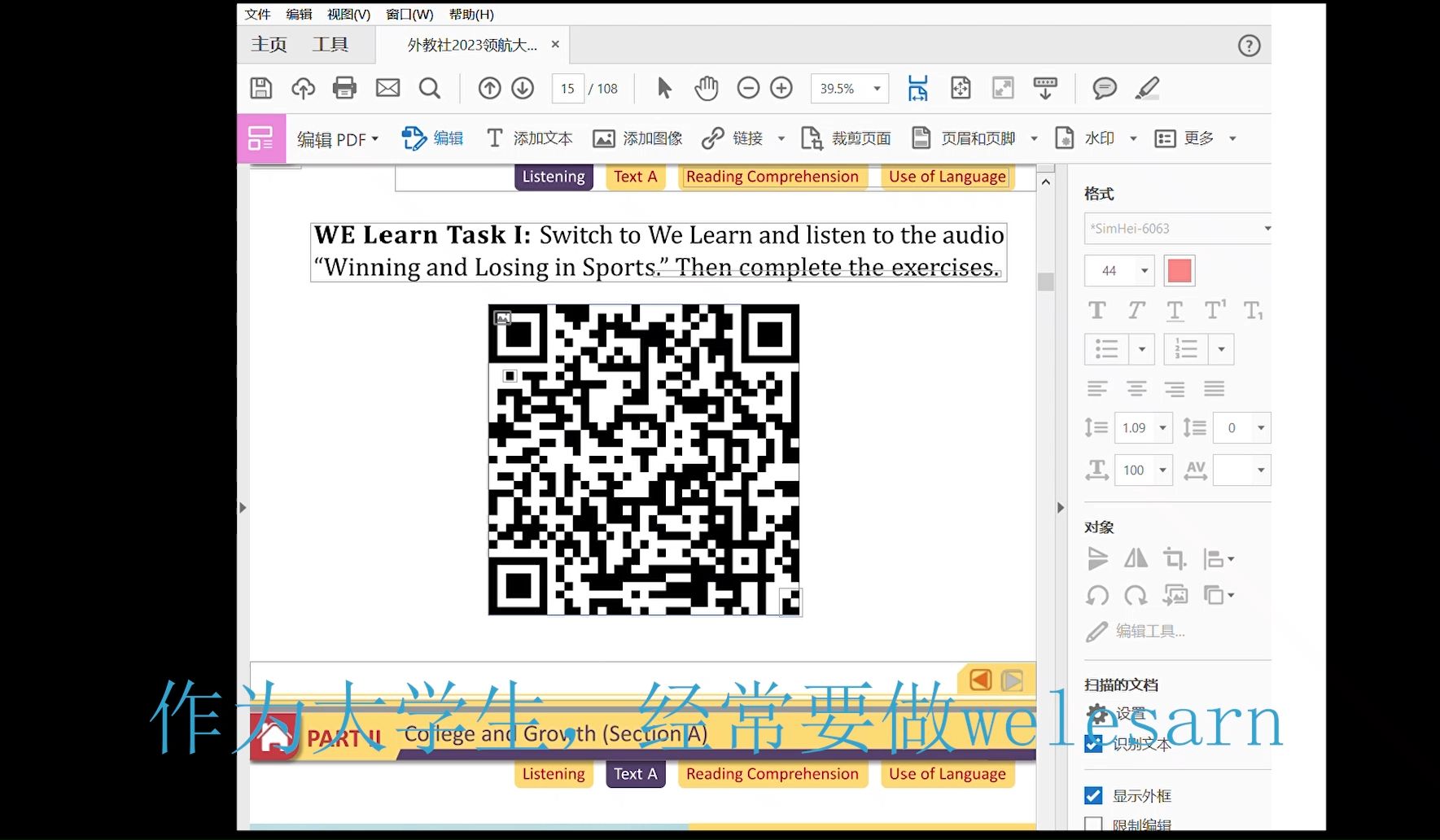Toggle Italic text style

coord(1136,310)
